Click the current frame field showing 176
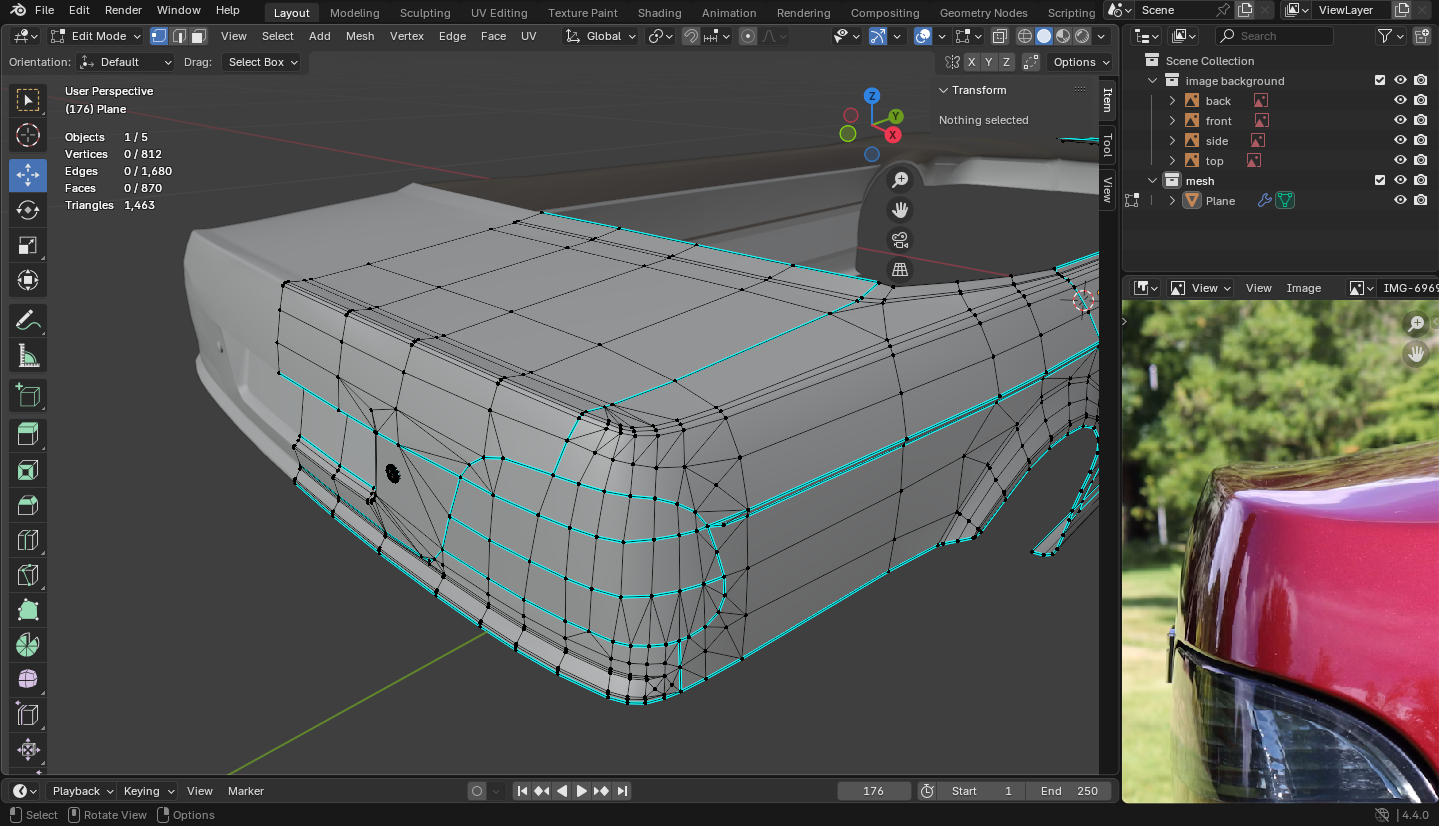1439x826 pixels. pyautogui.click(x=873, y=791)
